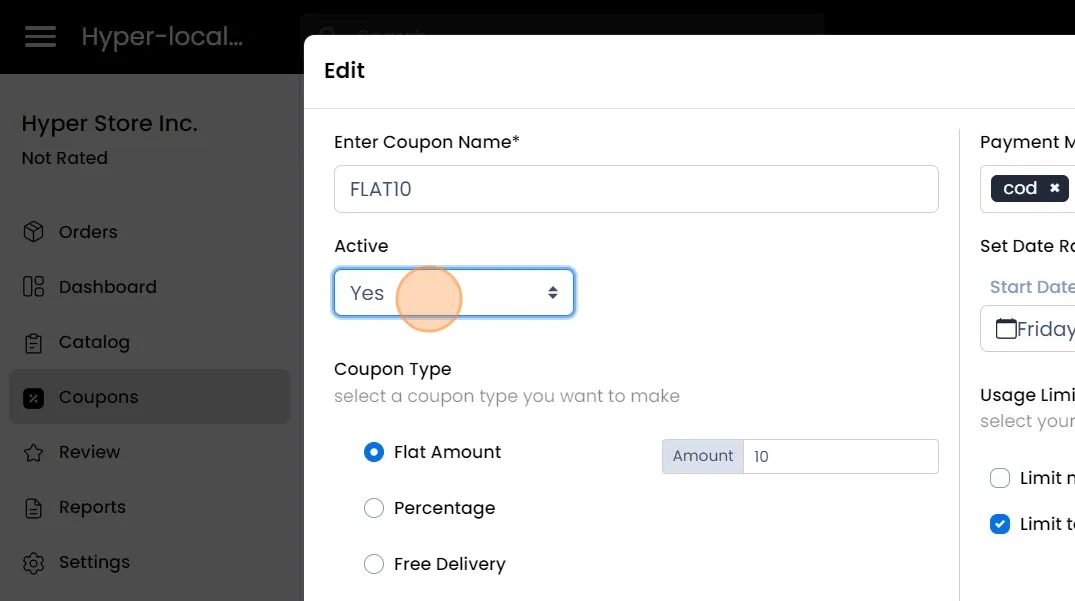The image size is (1075, 601).
Task: Click the Dashboard grid icon
Action: (34, 287)
